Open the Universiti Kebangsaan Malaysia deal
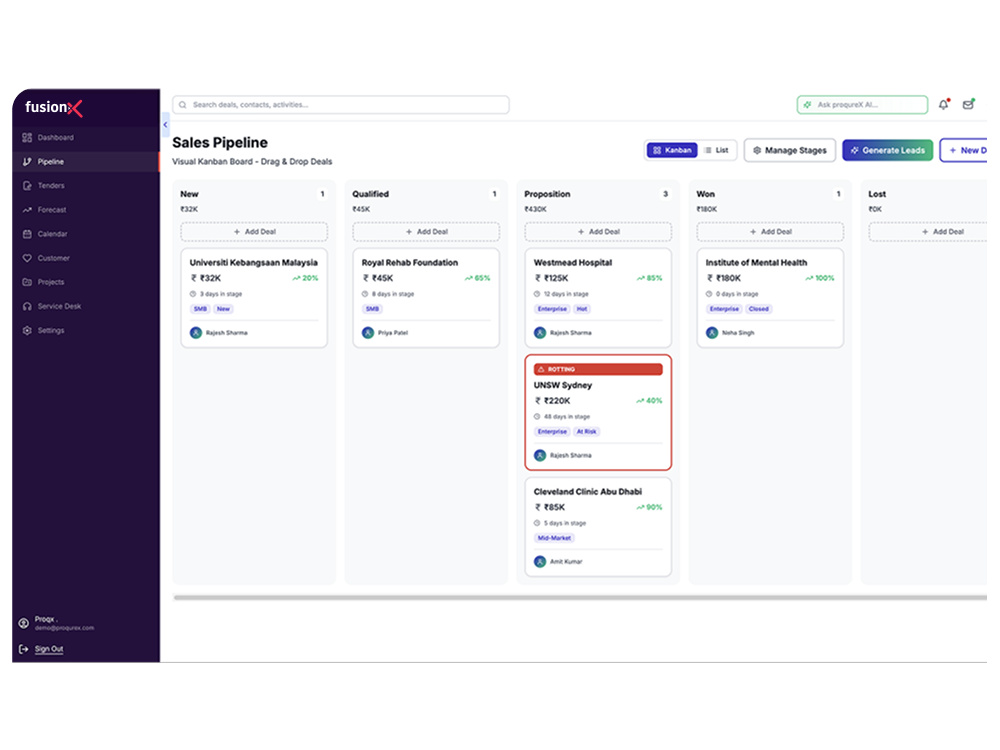The image size is (1000, 750). 254,298
